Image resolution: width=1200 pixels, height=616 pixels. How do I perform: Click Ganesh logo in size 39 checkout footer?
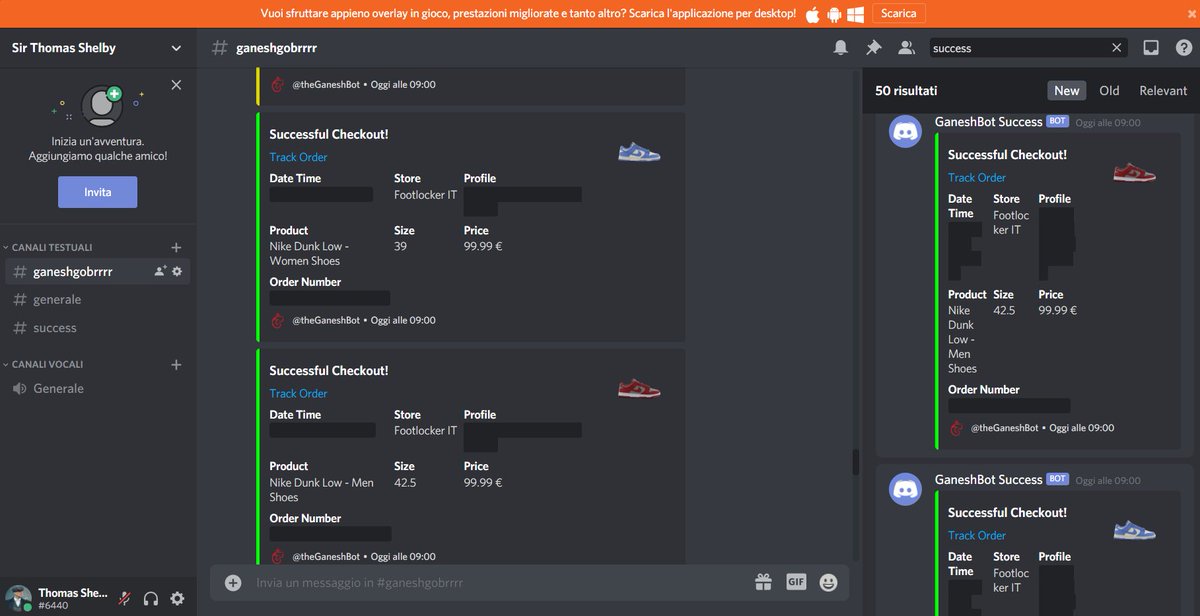[278, 320]
